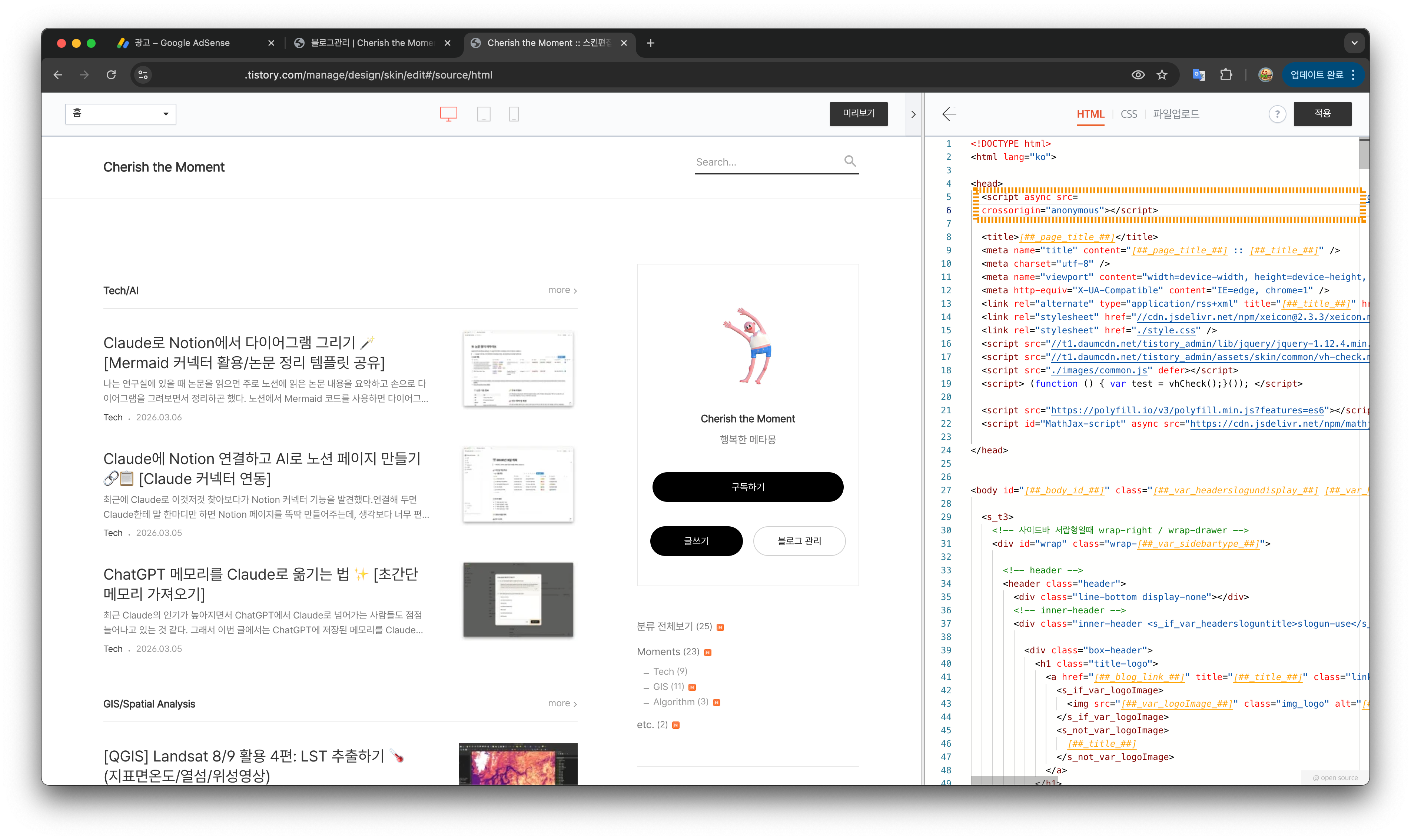This screenshot has height=840, width=1411.
Task: Open thumbnail of Landsat LST post
Action: (518, 764)
